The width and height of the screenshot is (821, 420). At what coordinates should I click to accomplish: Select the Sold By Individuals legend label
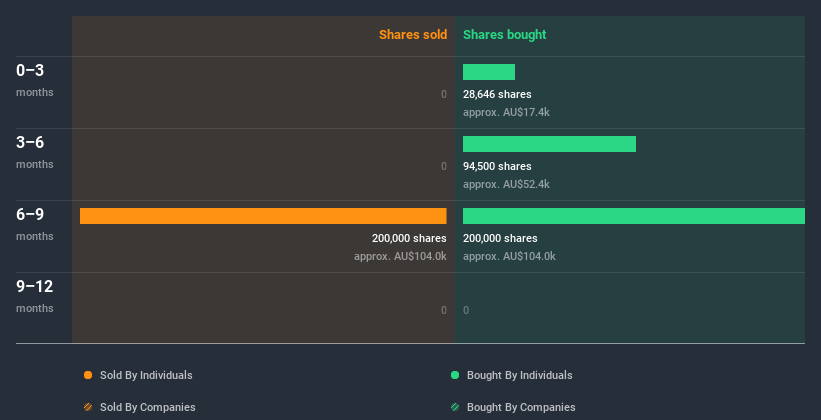(x=146, y=375)
